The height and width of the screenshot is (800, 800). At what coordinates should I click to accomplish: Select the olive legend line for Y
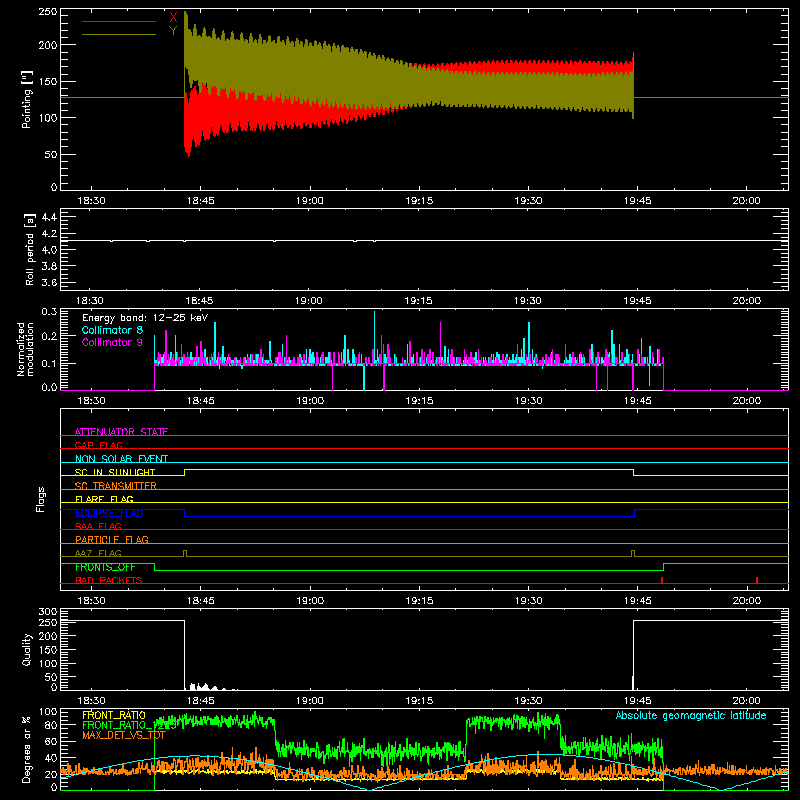(119, 34)
